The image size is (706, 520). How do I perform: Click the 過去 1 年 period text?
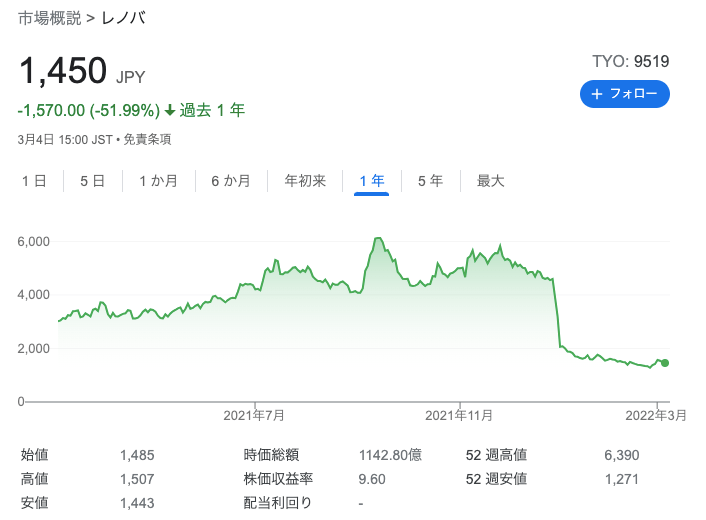(212, 110)
